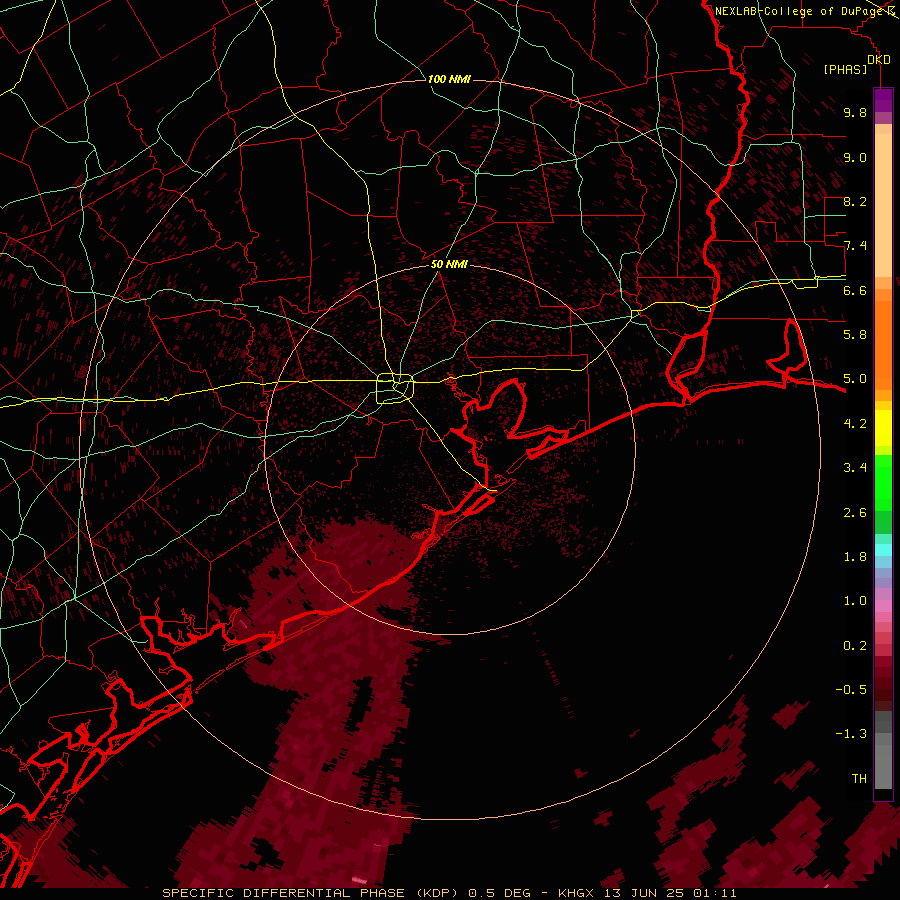This screenshot has height=900, width=900.
Task: Click the 01:11 timestamp
Action: (715, 893)
